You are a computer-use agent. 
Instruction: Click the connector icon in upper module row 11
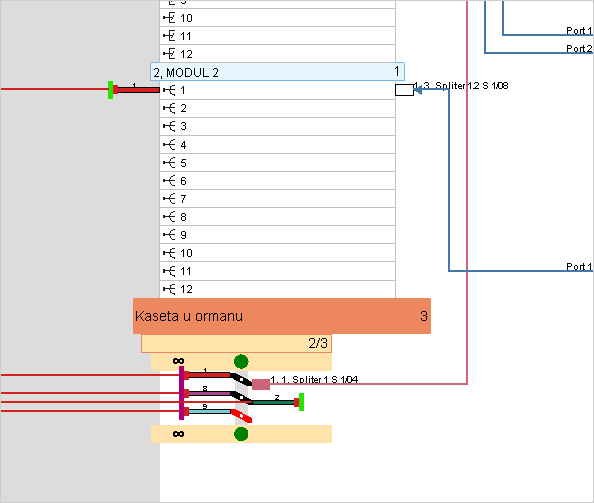[169, 36]
